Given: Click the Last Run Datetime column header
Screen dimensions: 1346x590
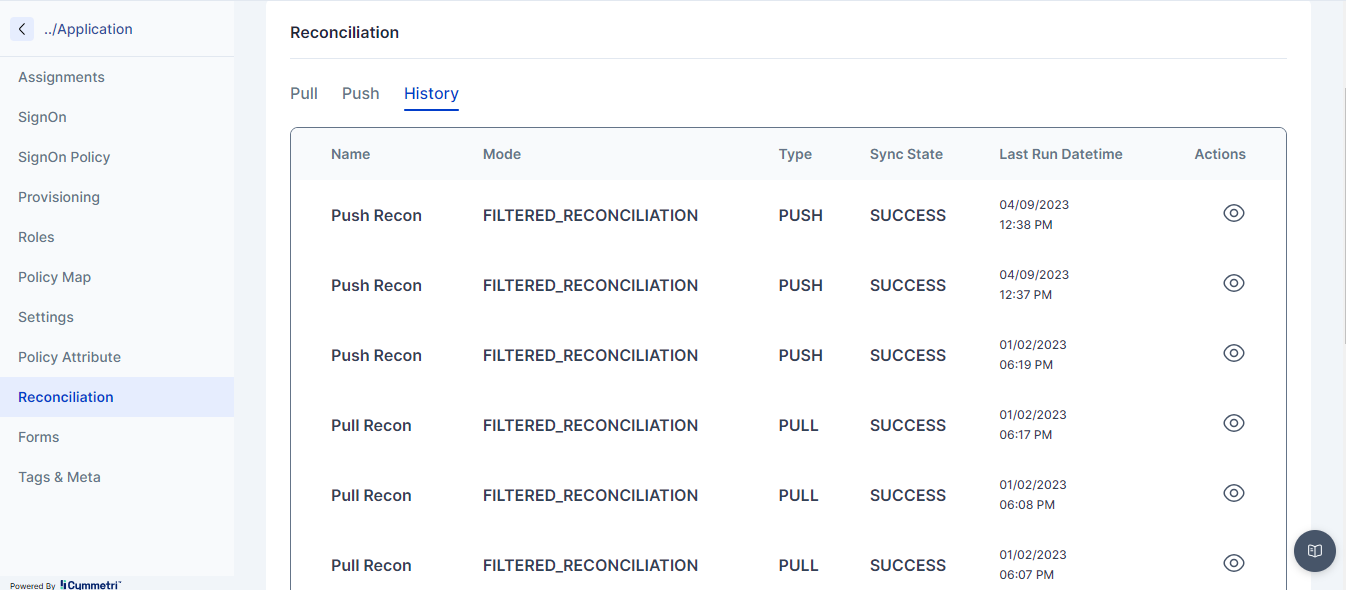Looking at the screenshot, I should [1060, 154].
